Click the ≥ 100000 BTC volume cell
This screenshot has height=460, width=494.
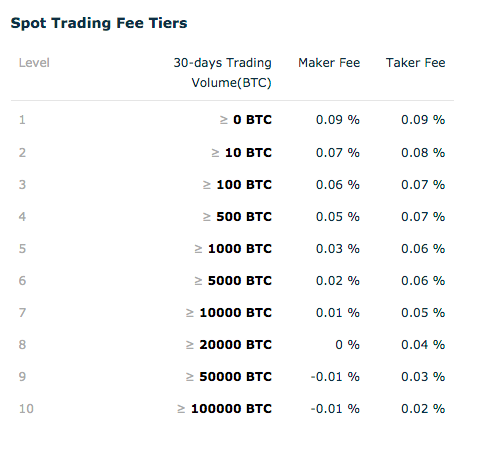pyautogui.click(x=224, y=409)
